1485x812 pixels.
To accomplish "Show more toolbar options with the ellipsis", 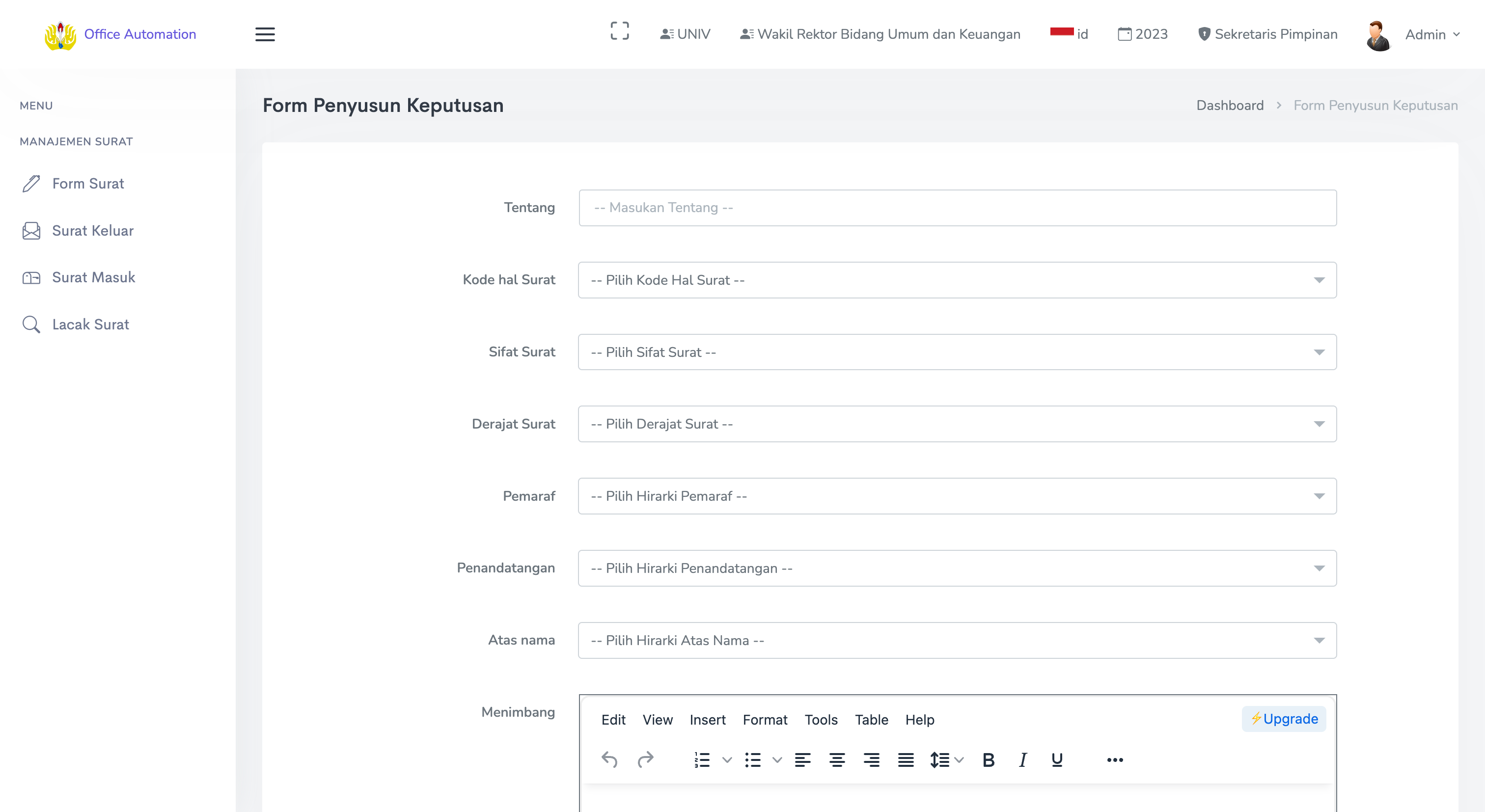I will click(x=1115, y=759).
